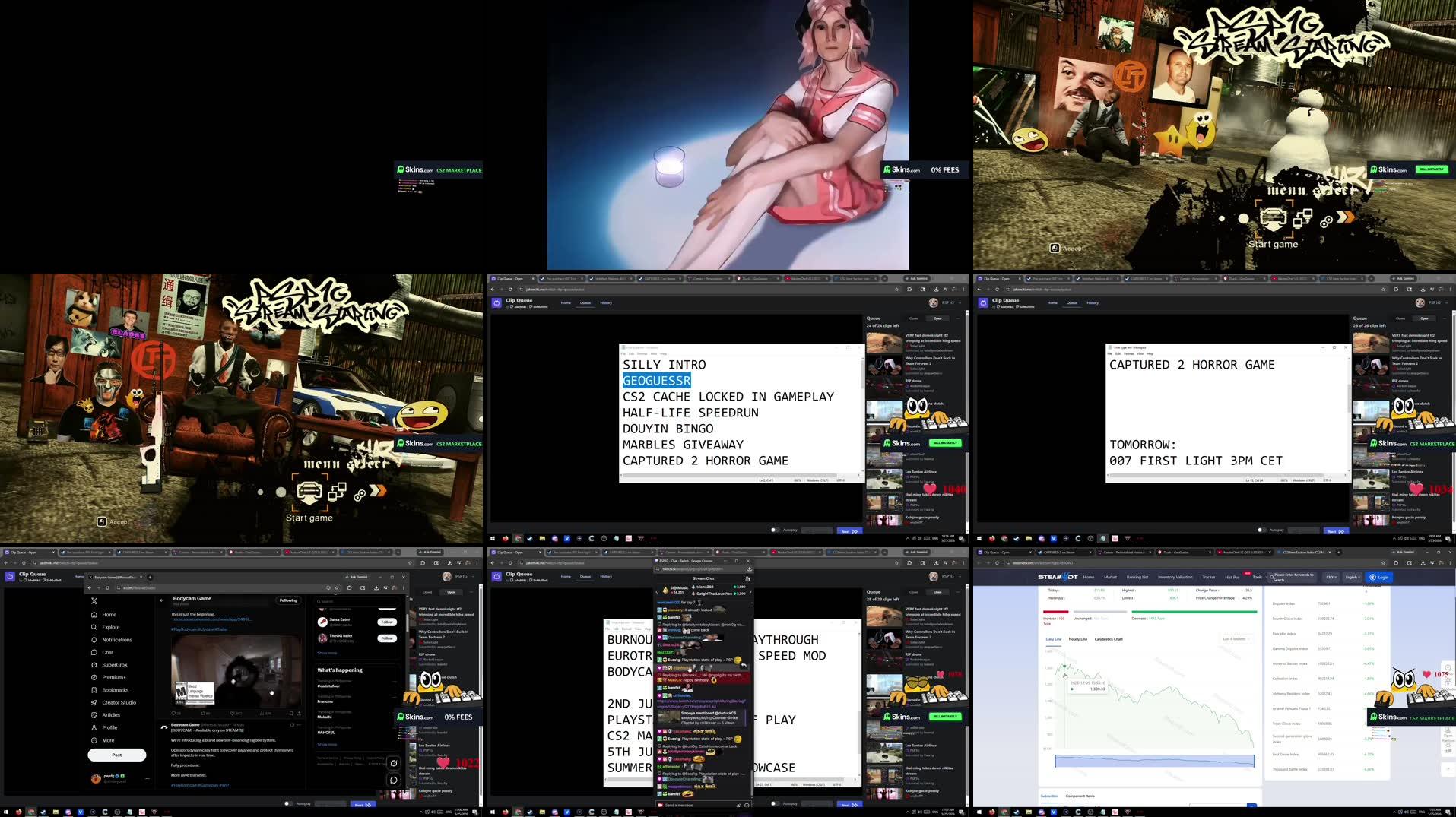
Task: Open Premium+ in the X sidebar
Action: [109, 677]
